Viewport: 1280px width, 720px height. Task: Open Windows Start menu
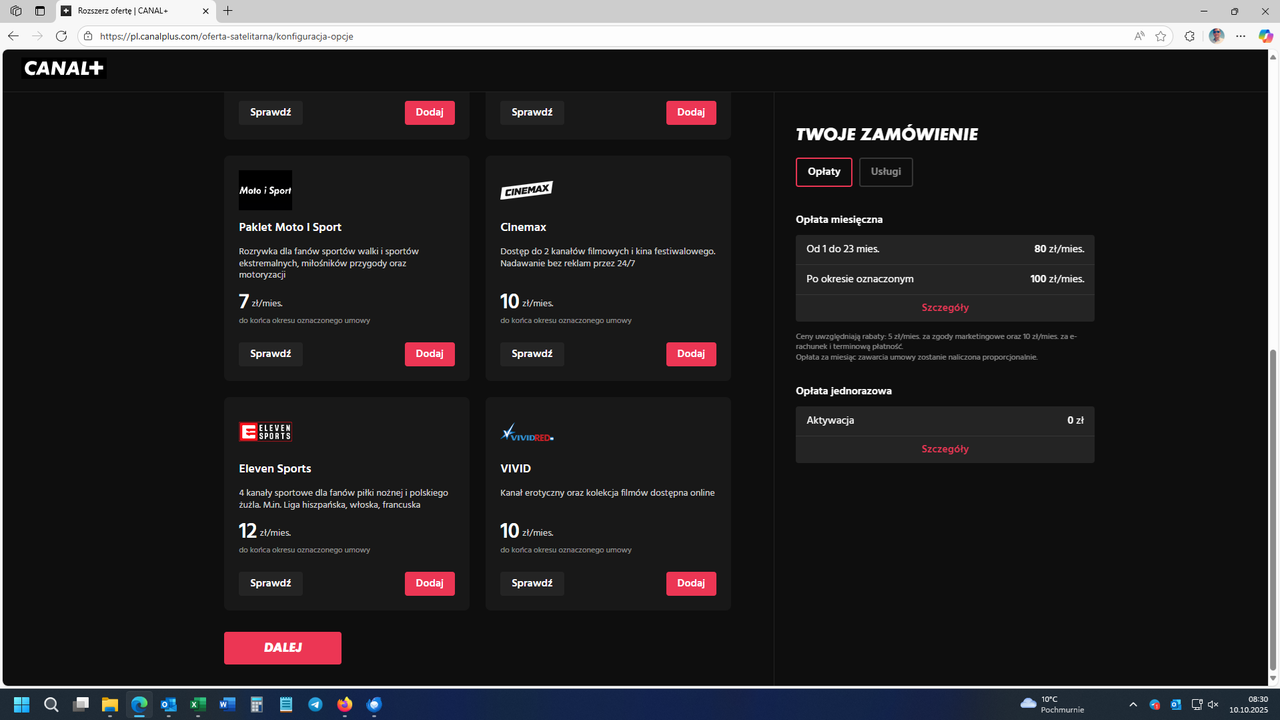tap(22, 704)
